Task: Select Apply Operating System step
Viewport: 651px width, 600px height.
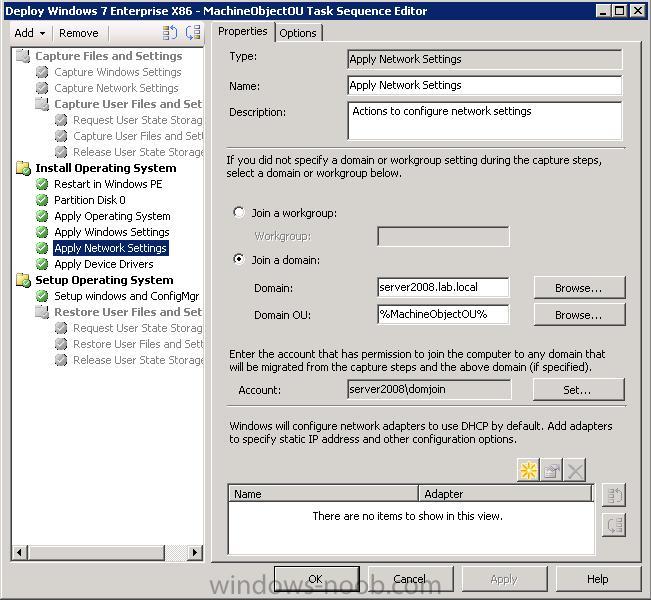Action: [x=112, y=216]
